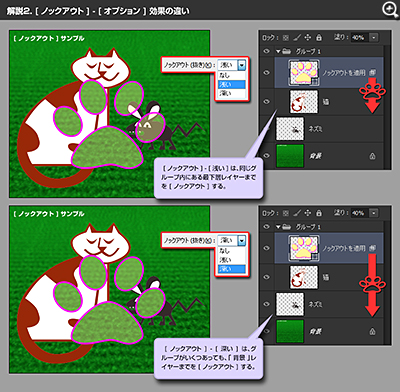This screenshot has width=400, height=392.
Task: Toggle lock image pixels brush in upper Layers panel
Action: (297, 38)
